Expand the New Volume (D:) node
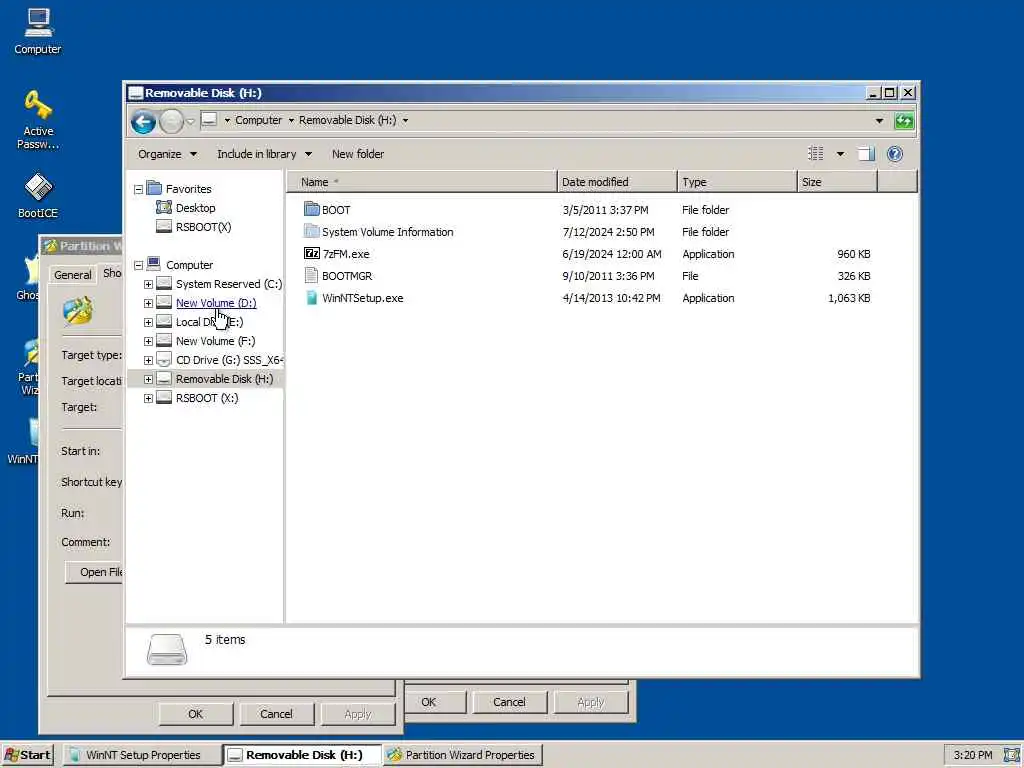This screenshot has height=768, width=1024. click(148, 303)
